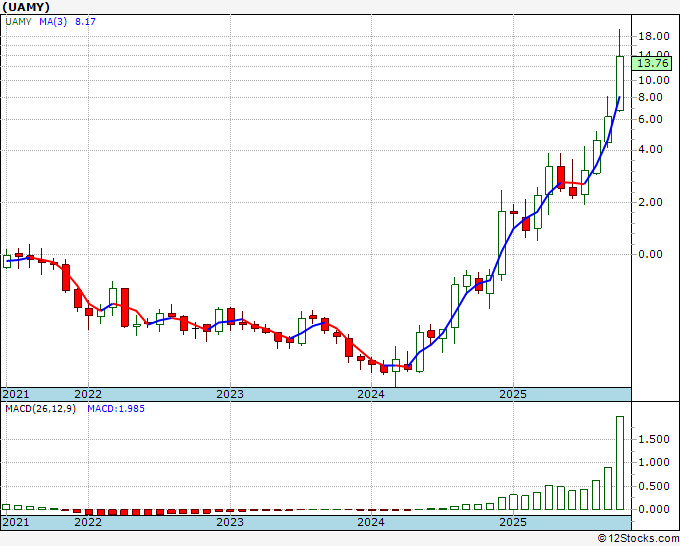Click the 18.00 price axis label

click(x=654, y=36)
